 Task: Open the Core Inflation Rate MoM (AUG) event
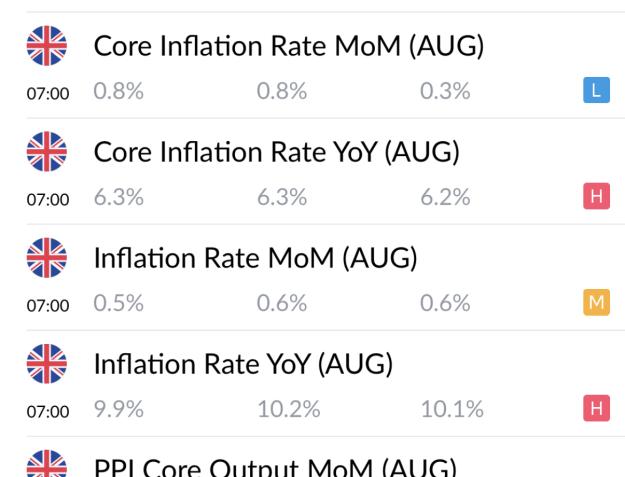(x=289, y=46)
